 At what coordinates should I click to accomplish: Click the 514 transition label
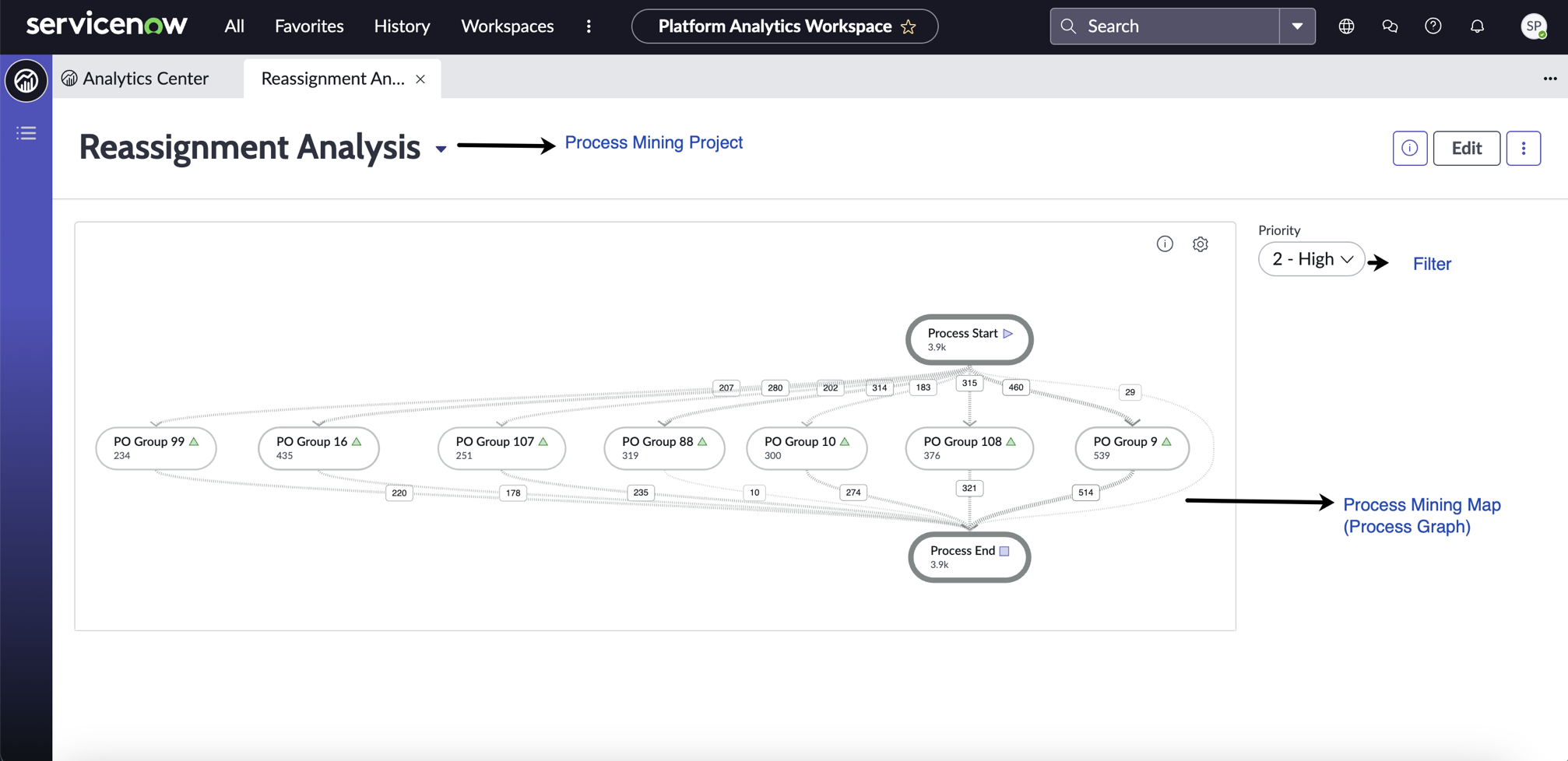tap(1086, 493)
